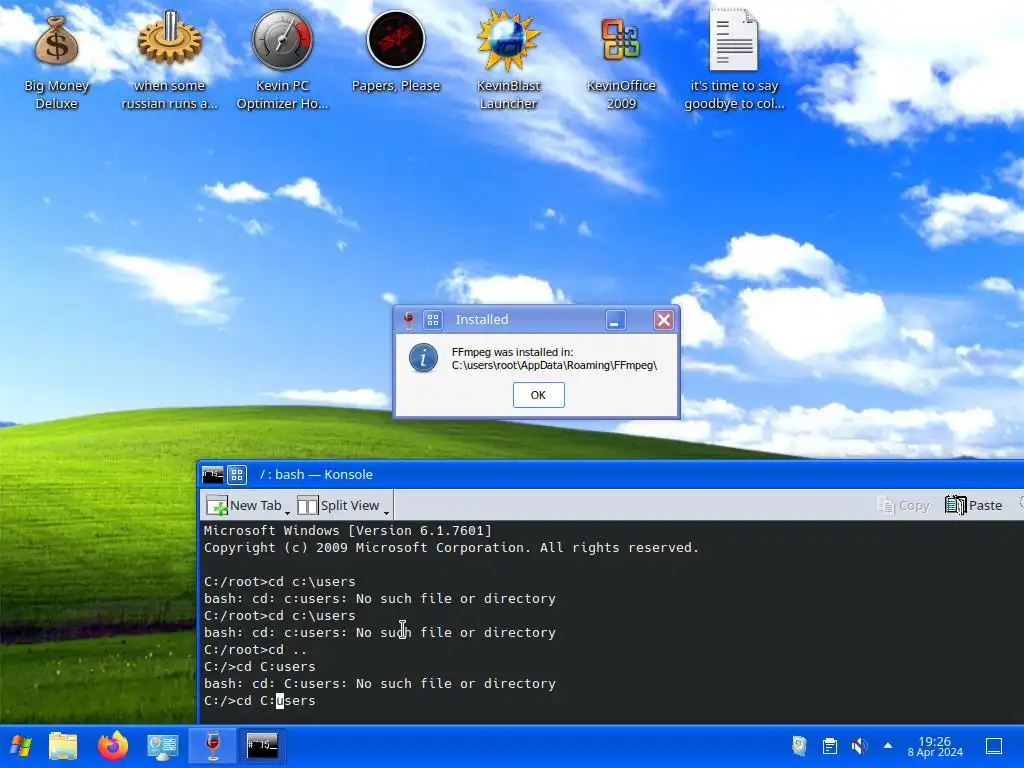Image resolution: width=1024 pixels, height=768 pixels.
Task: Click the Konsole title '/ : bash — Konsole'
Action: click(316, 475)
